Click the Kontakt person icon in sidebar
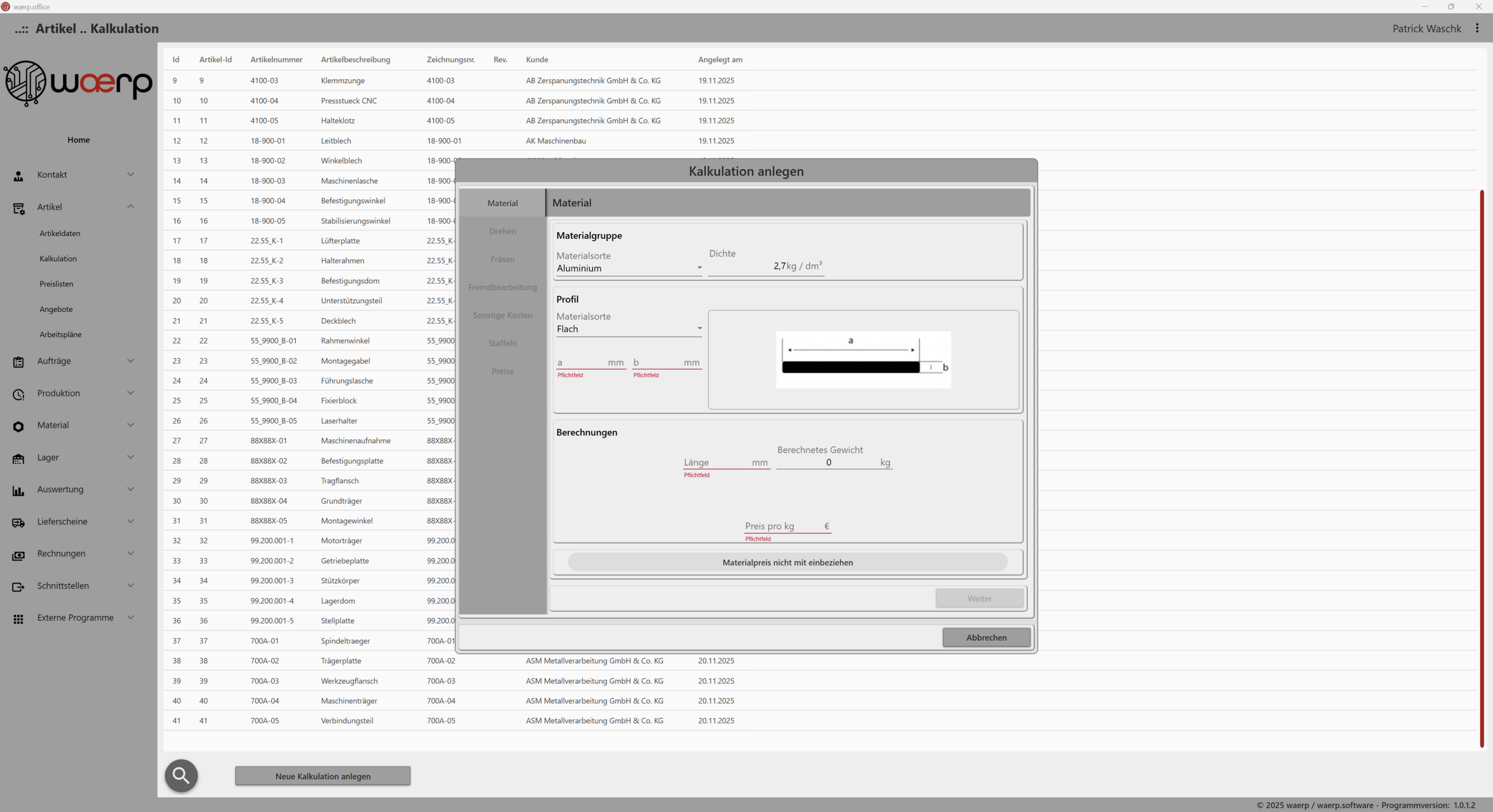The width and height of the screenshot is (1493, 812). click(x=18, y=176)
